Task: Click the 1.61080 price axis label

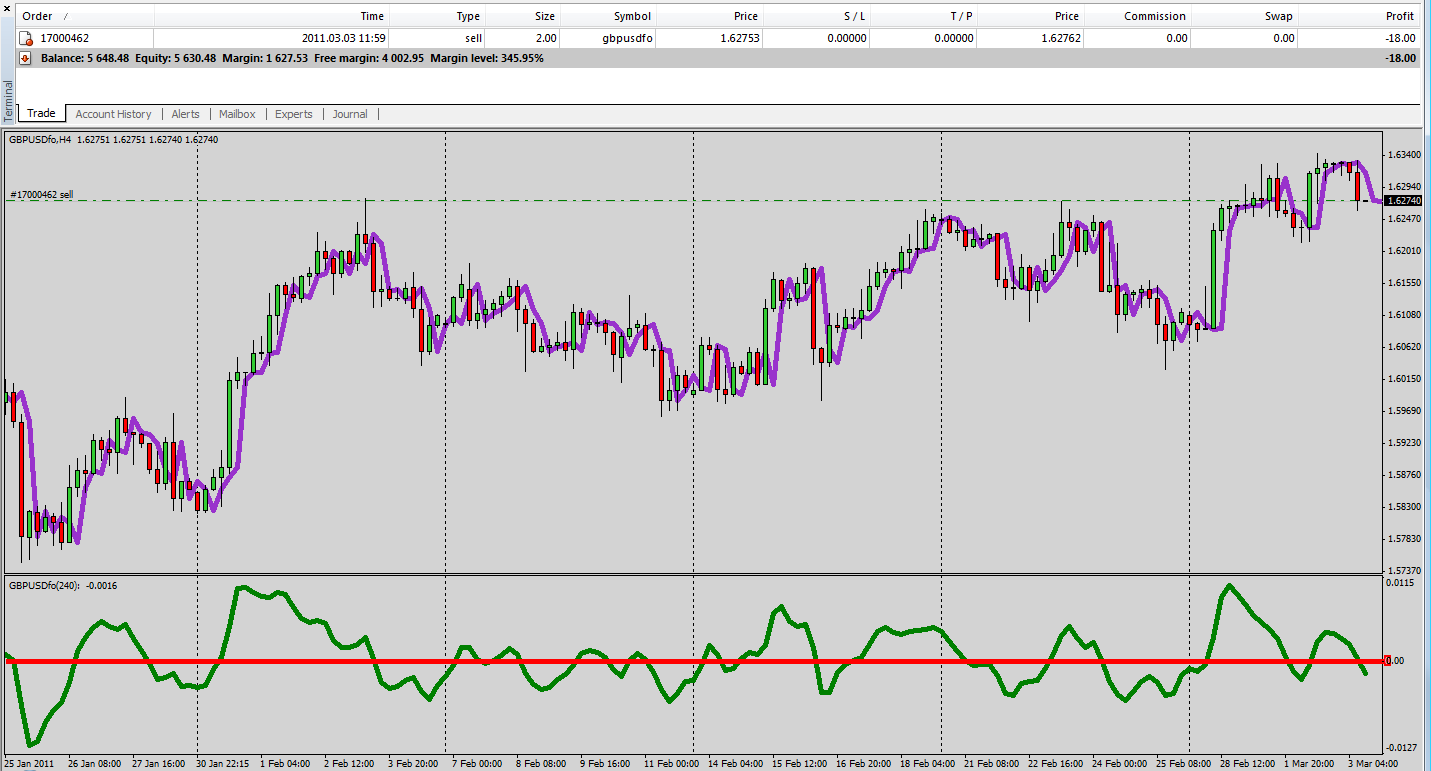Action: coord(1404,314)
